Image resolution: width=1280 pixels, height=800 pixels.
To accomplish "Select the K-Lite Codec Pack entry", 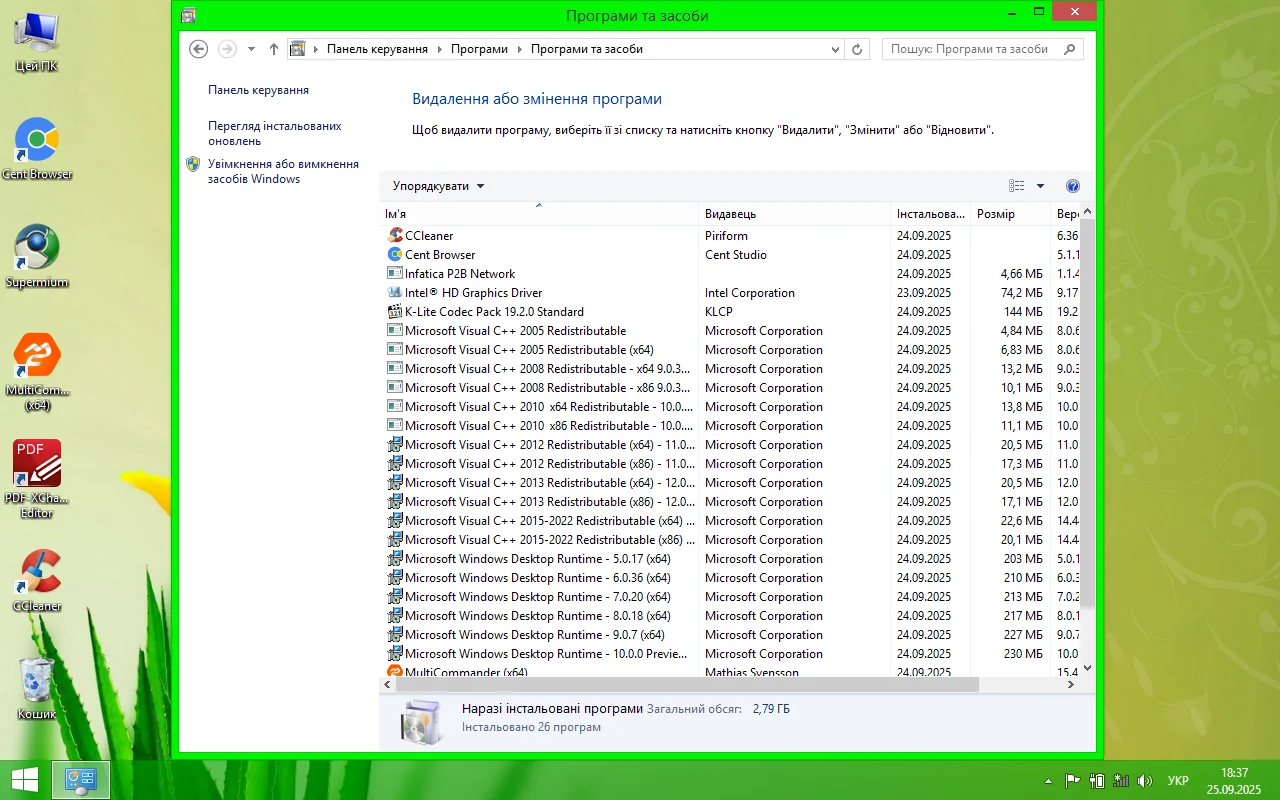I will point(494,312).
